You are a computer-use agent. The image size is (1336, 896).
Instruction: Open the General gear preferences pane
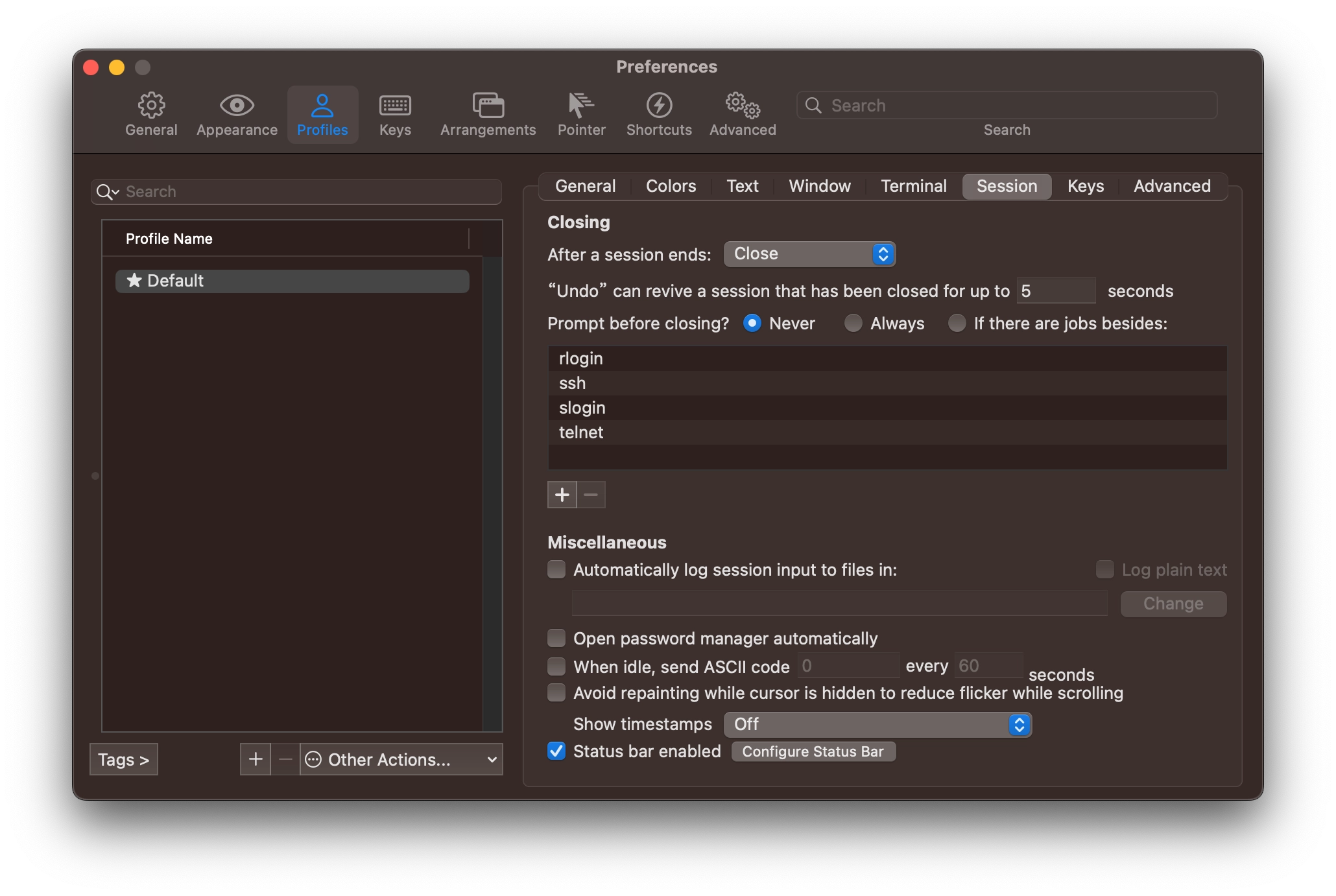pos(151,115)
